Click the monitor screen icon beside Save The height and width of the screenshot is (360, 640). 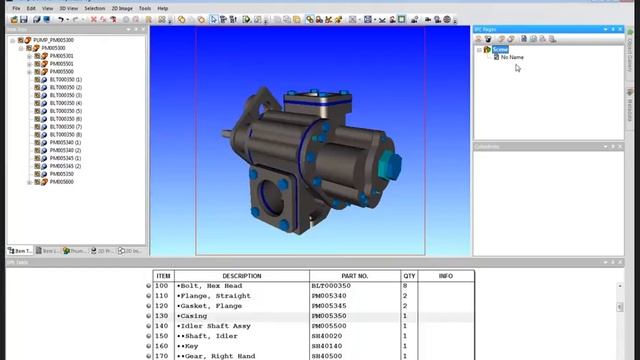(x=47, y=19)
